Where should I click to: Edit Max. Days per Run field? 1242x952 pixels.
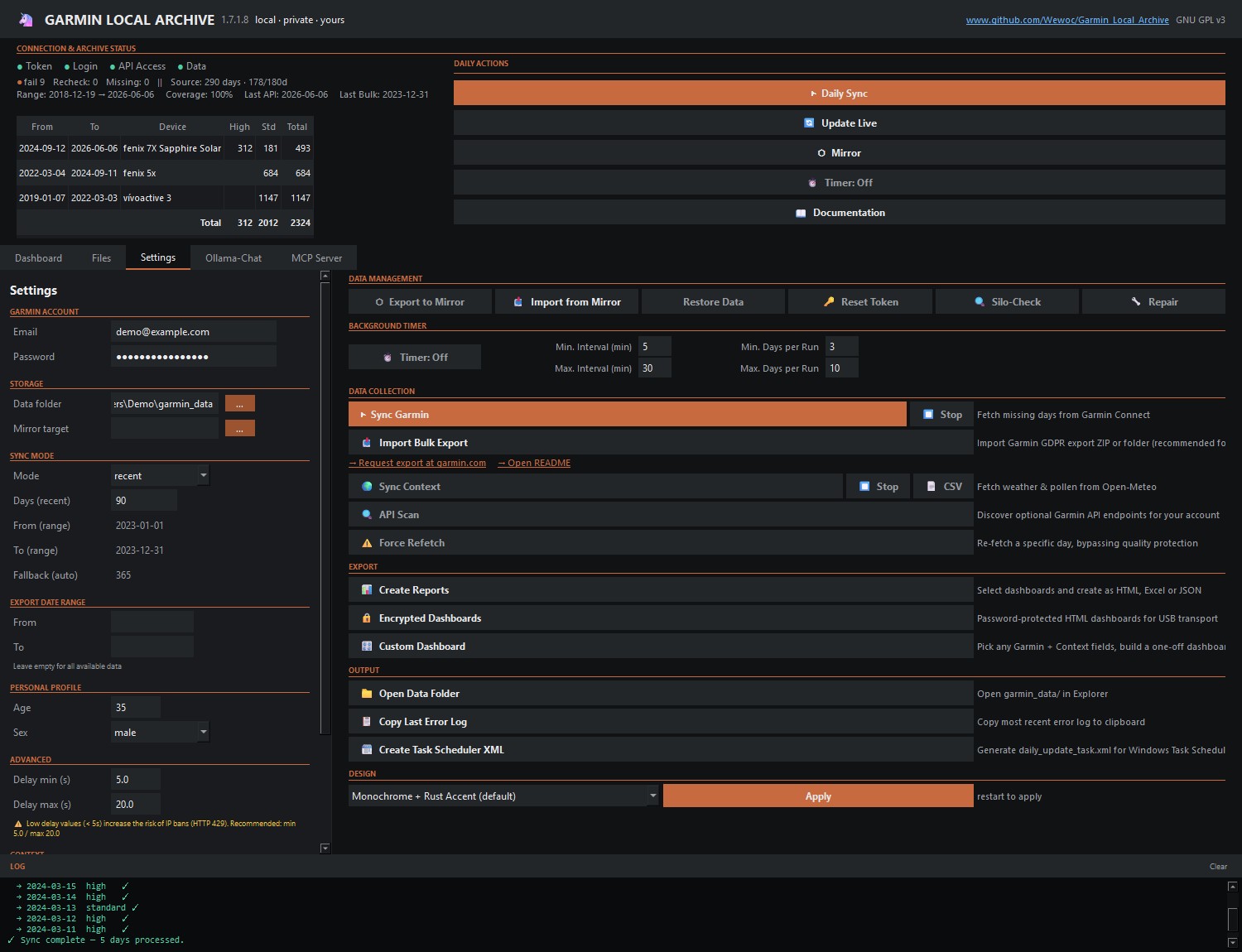tap(841, 368)
